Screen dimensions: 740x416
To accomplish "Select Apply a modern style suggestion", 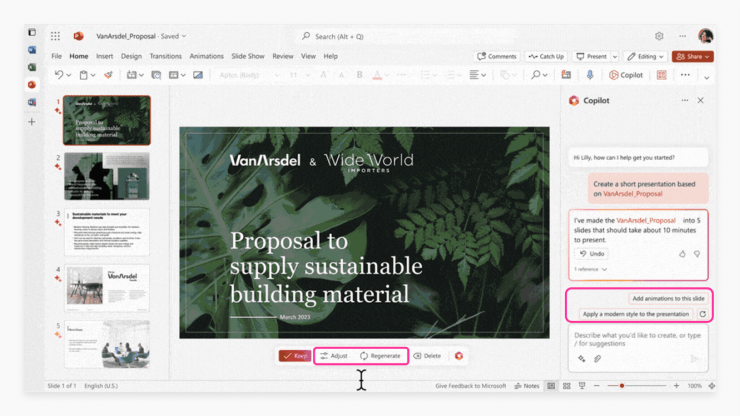I will point(636,314).
